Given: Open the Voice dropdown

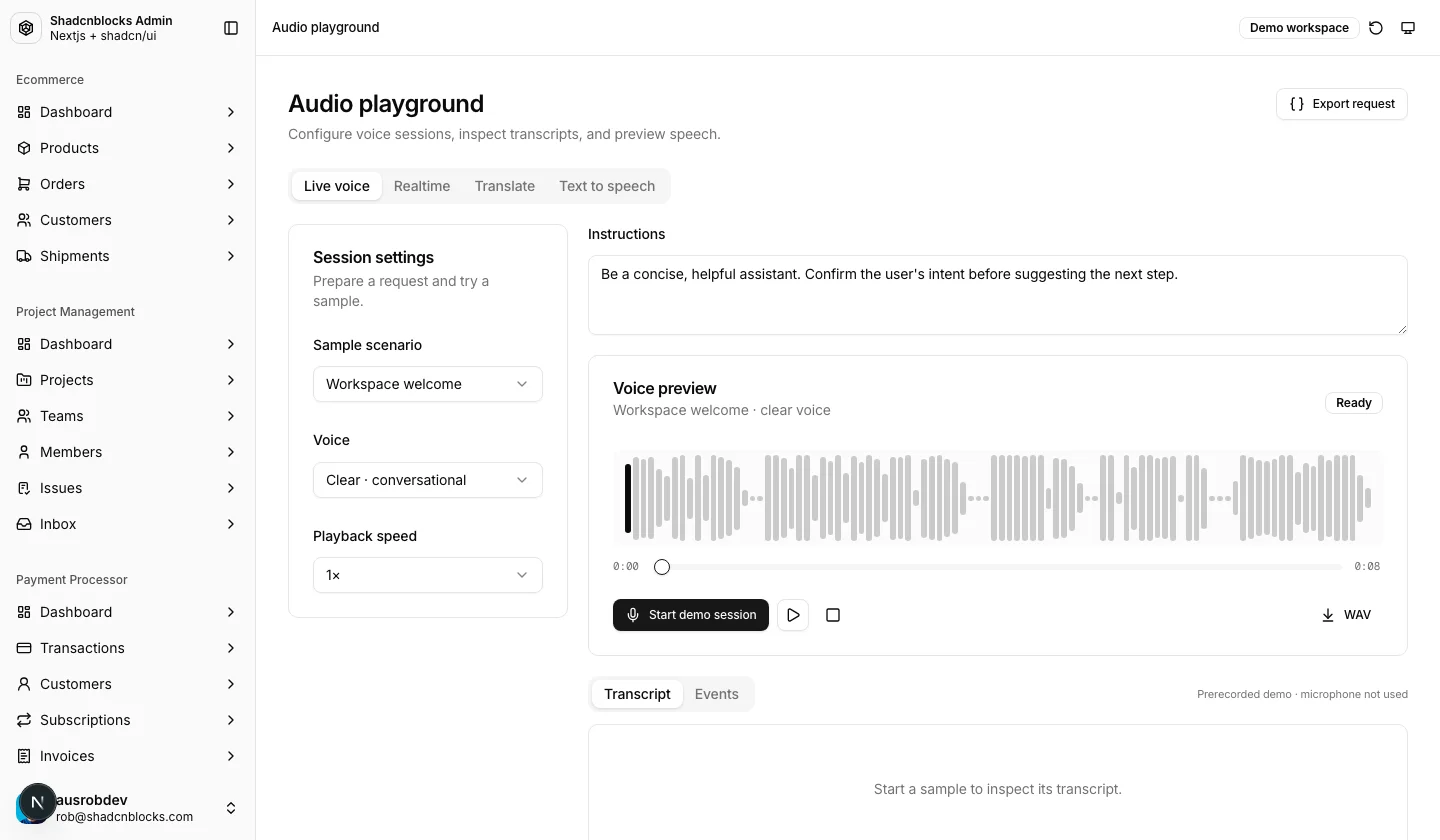Looking at the screenshot, I should (428, 480).
